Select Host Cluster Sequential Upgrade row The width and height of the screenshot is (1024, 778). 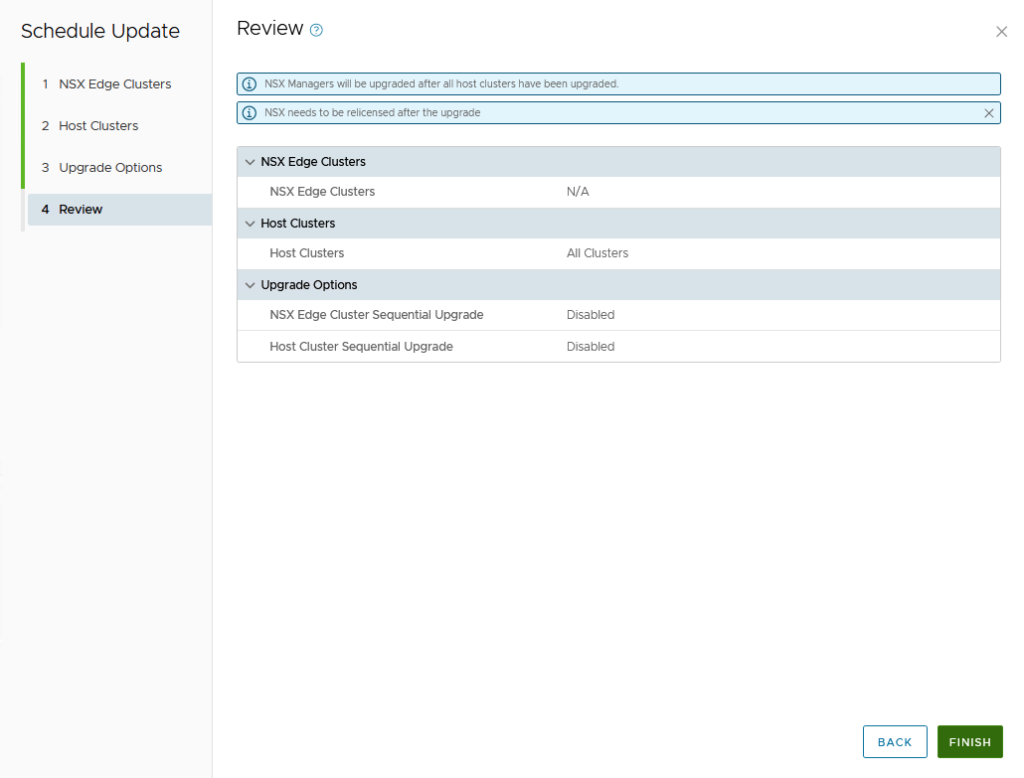click(x=361, y=347)
